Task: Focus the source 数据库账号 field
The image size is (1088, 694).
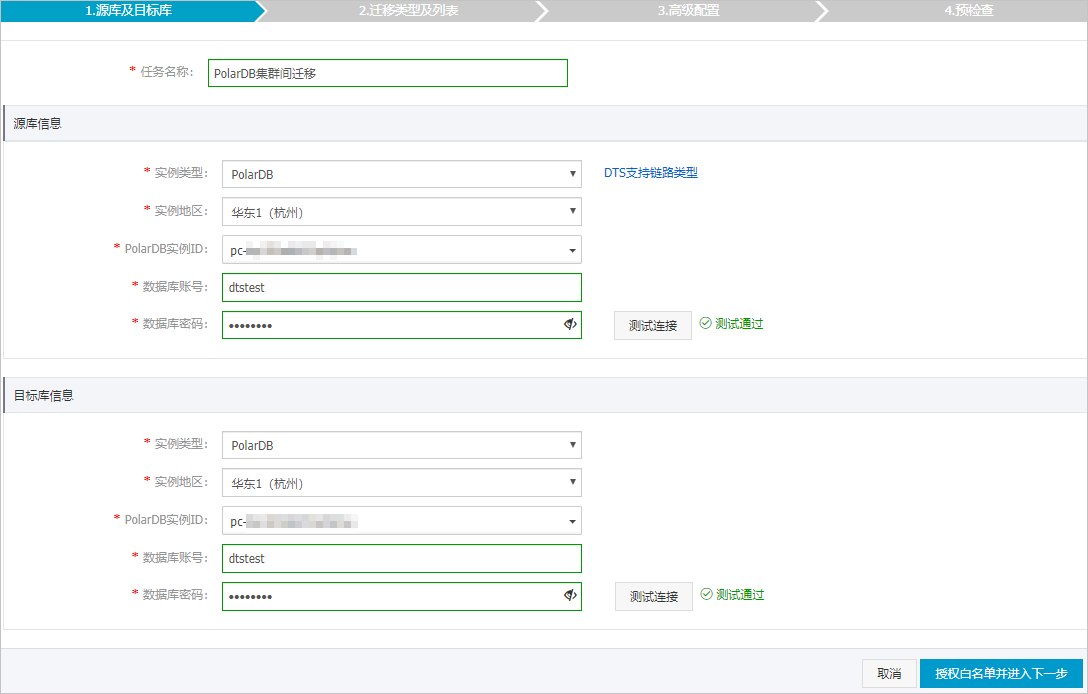Action: [x=402, y=287]
